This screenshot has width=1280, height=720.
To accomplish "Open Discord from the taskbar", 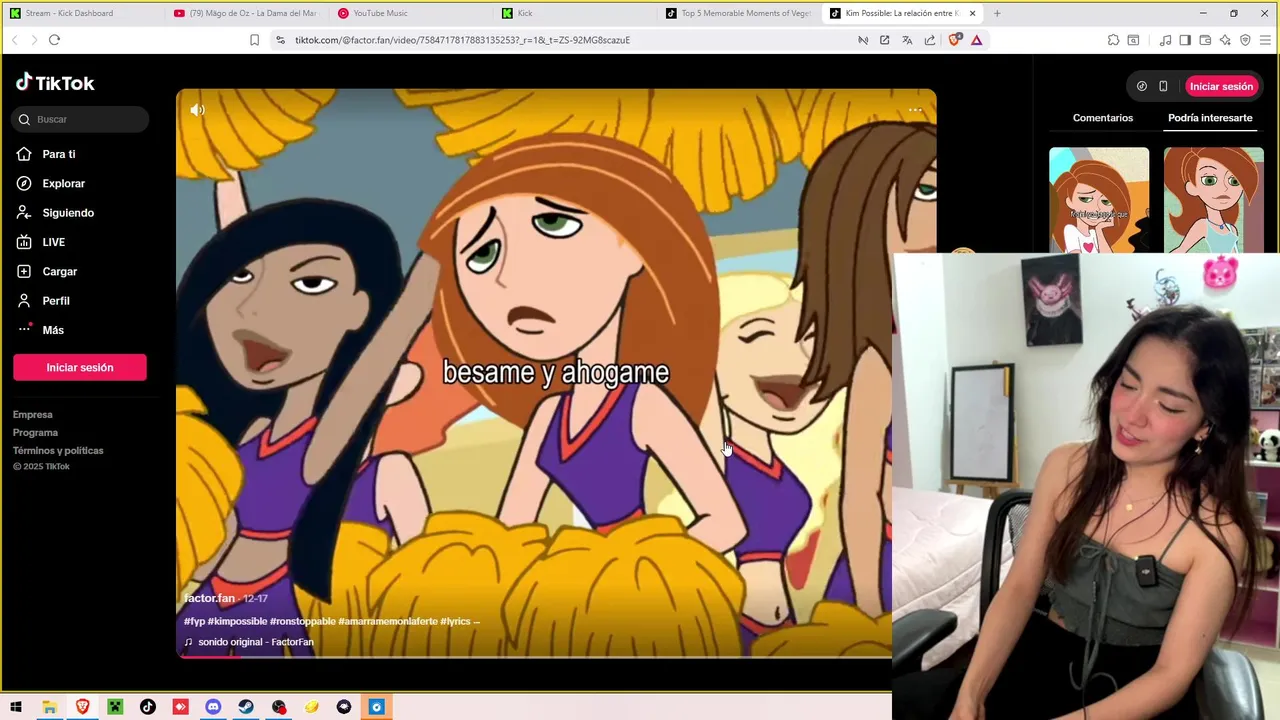I will pyautogui.click(x=213, y=707).
